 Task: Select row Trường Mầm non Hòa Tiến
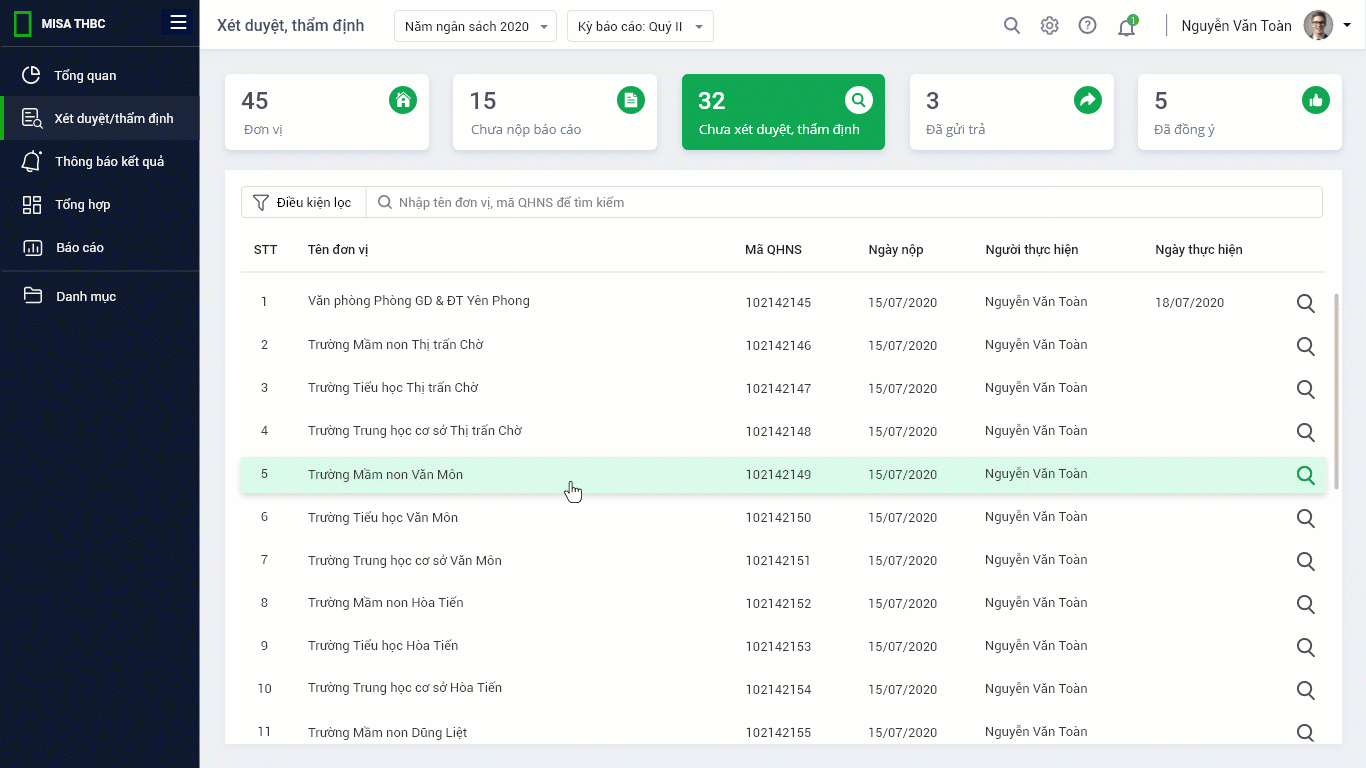coord(783,603)
